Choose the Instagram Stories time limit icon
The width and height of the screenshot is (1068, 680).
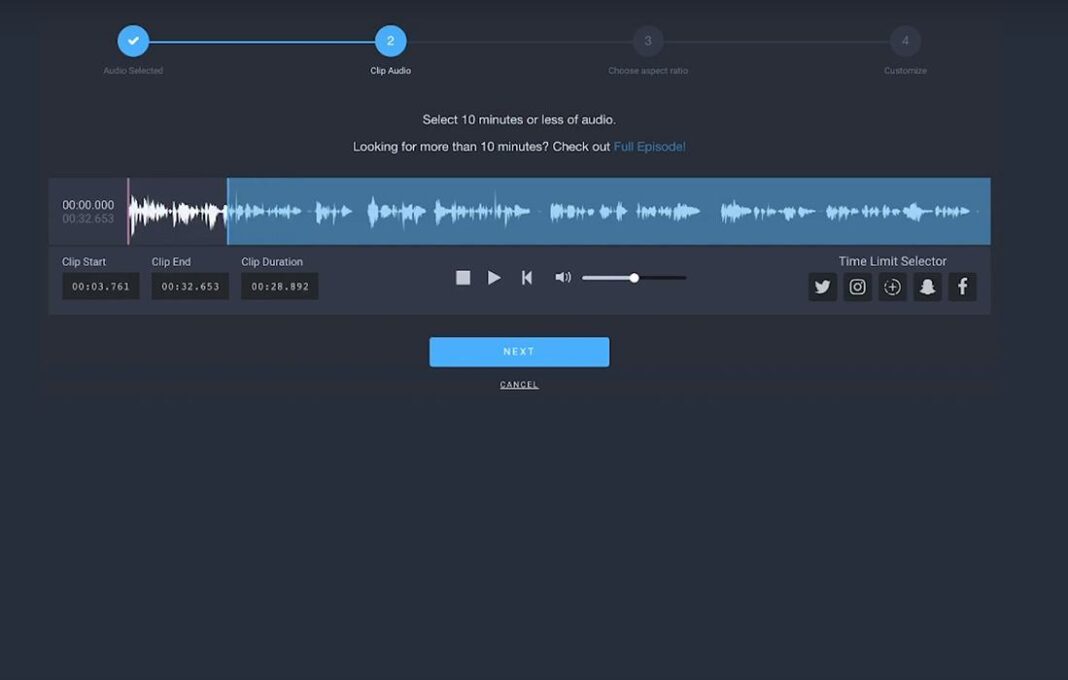[x=892, y=287]
